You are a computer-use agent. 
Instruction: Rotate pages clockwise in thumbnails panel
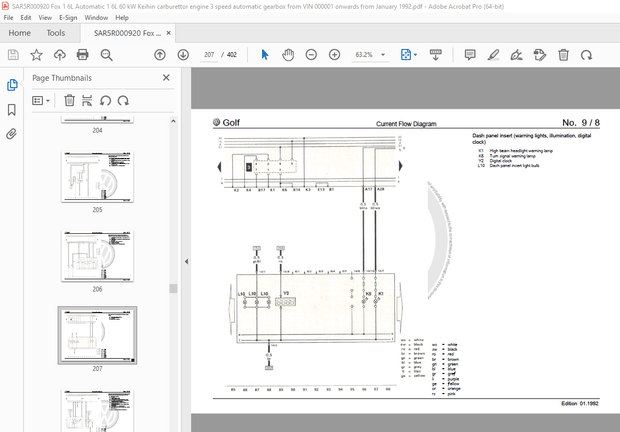(x=123, y=101)
